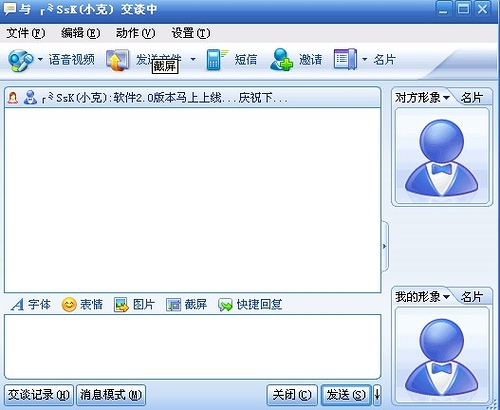Click the 表情 label
500x410 pixels.
pyautogui.click(x=91, y=304)
